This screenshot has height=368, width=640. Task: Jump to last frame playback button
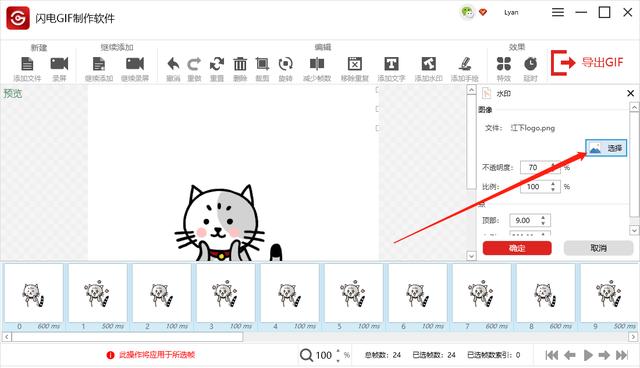pos(622,355)
